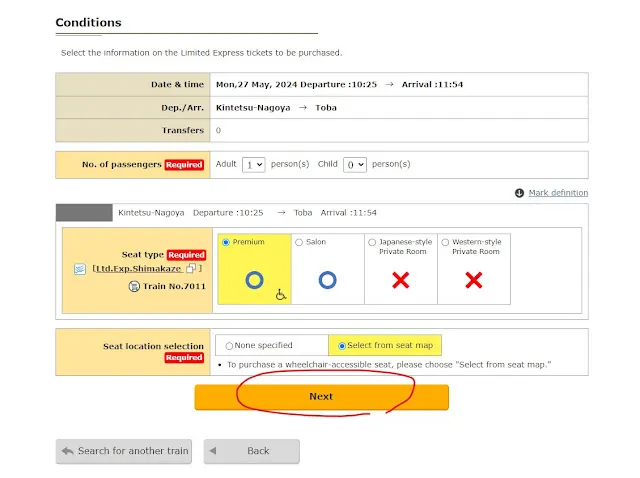Choose the None specified seat location option
The image size is (640, 478).
(231, 346)
